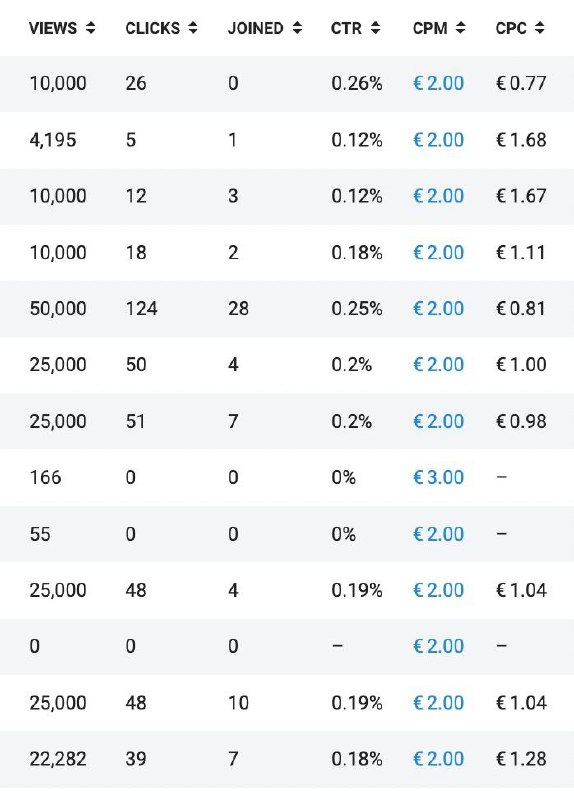Sort using the CPM sort arrows icon
Image resolution: width=574 pixels, height=800 pixels.
(460, 28)
